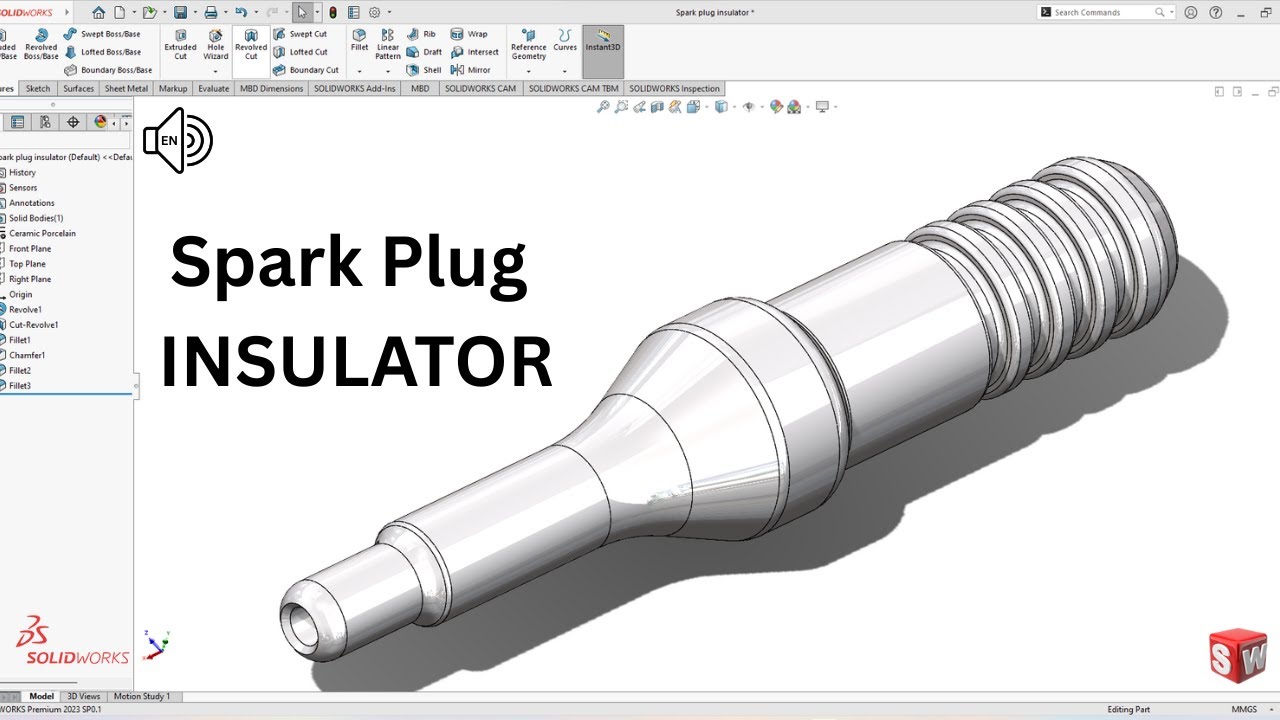The width and height of the screenshot is (1280, 720).
Task: Switch to the Sketch tab
Action: [x=38, y=88]
